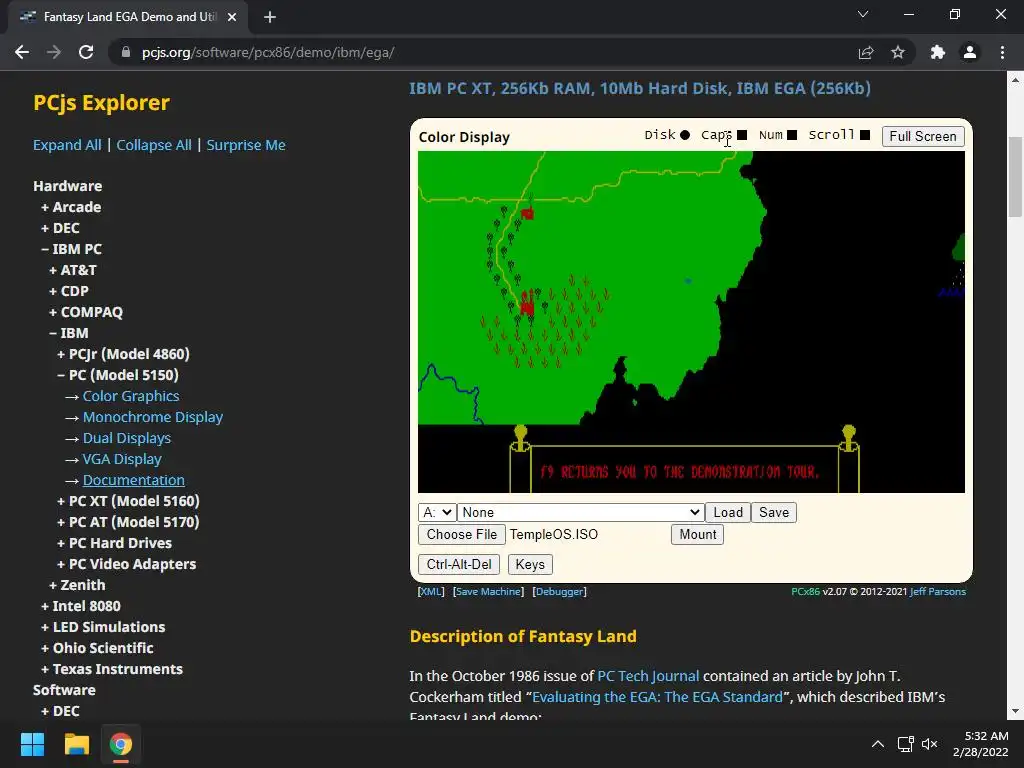1024x768 pixels.
Task: Toggle the Num lock indicator
Action: click(792, 135)
